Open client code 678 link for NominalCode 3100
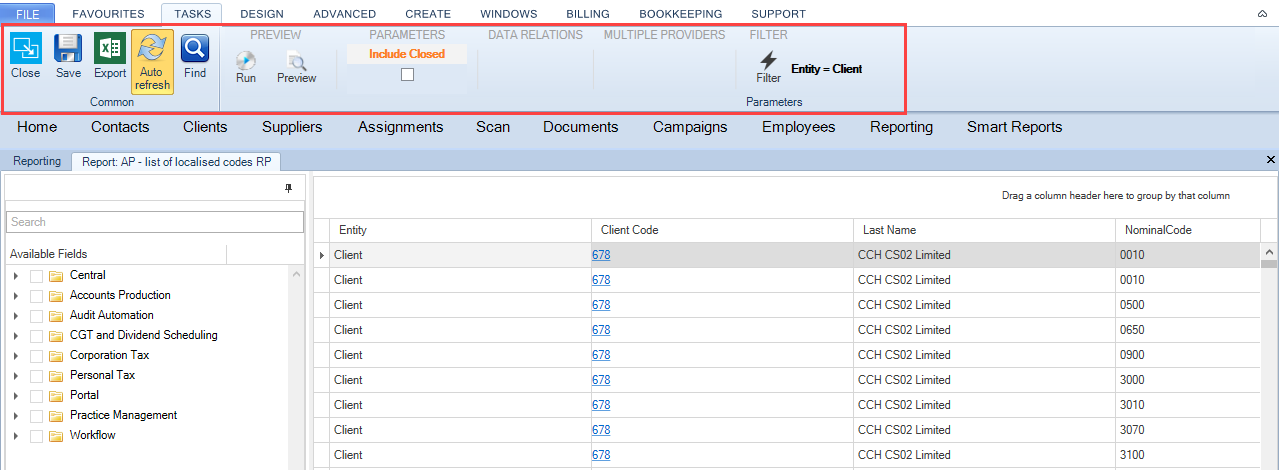Viewport: 1279px width, 470px height. point(601,455)
